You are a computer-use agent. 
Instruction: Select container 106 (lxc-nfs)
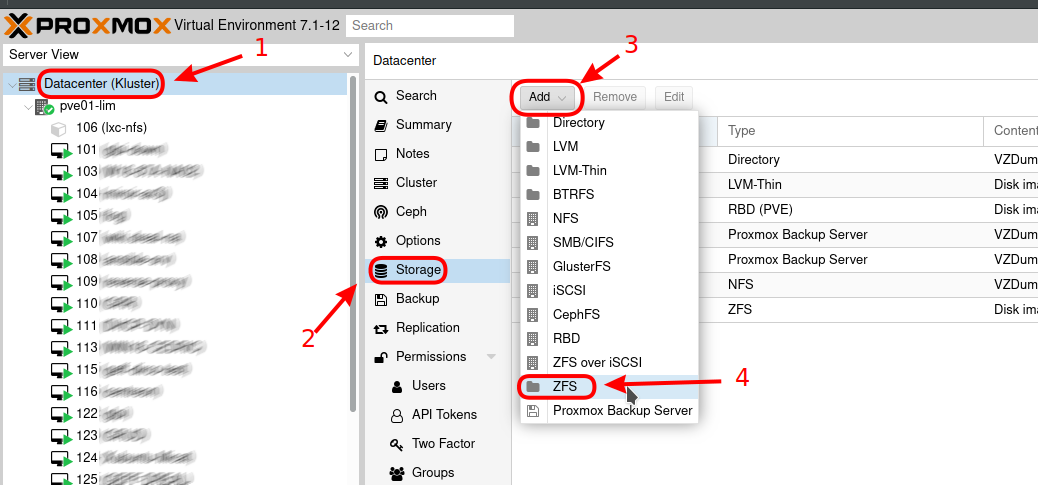(111, 128)
